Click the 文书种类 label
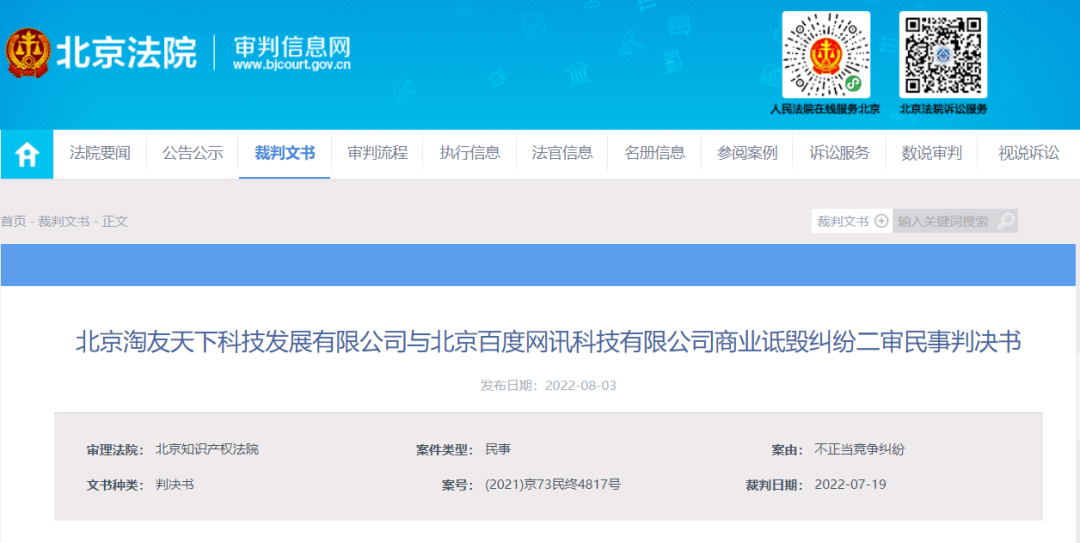 [114, 485]
